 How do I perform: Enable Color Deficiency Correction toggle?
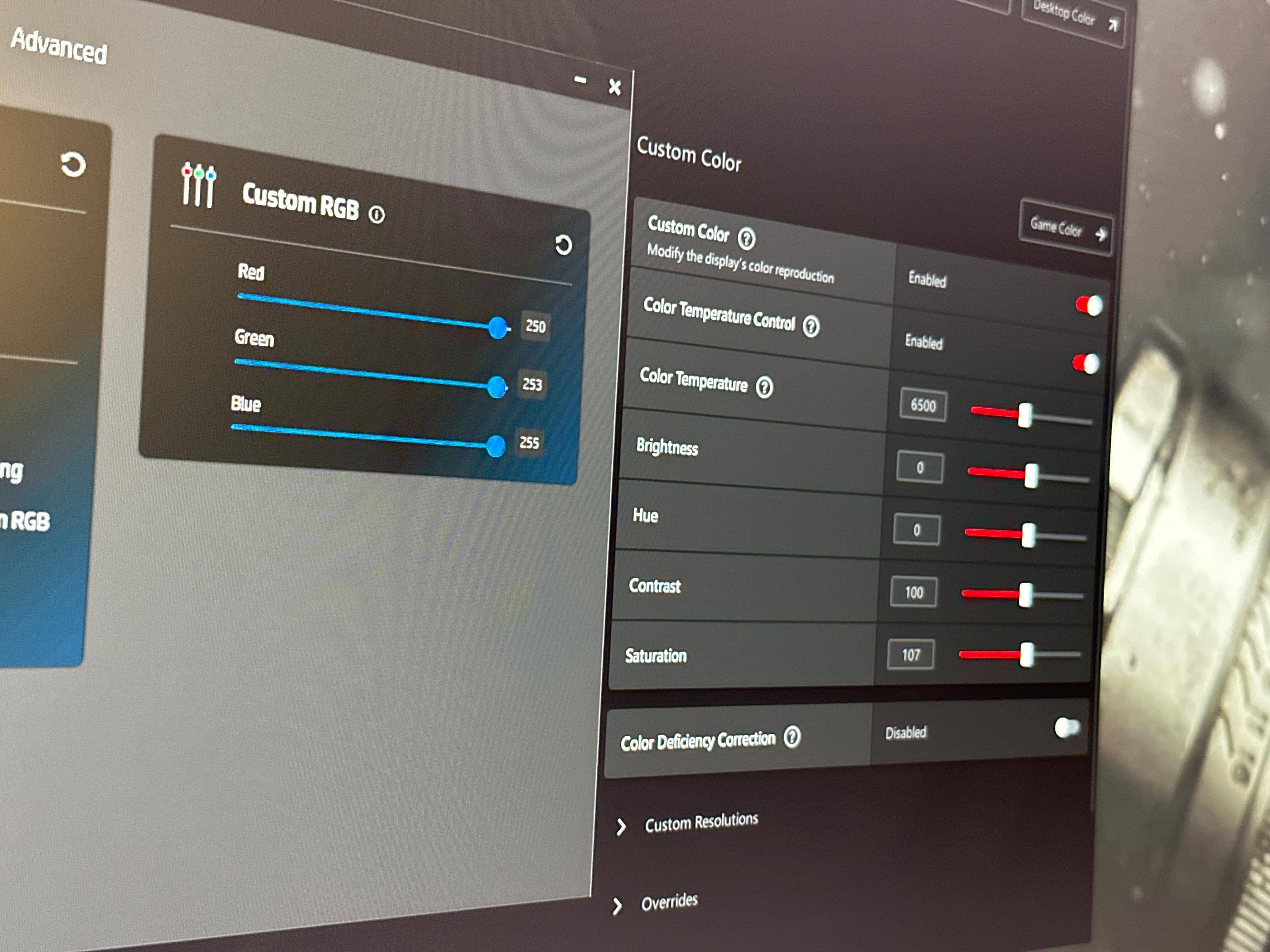(1067, 728)
